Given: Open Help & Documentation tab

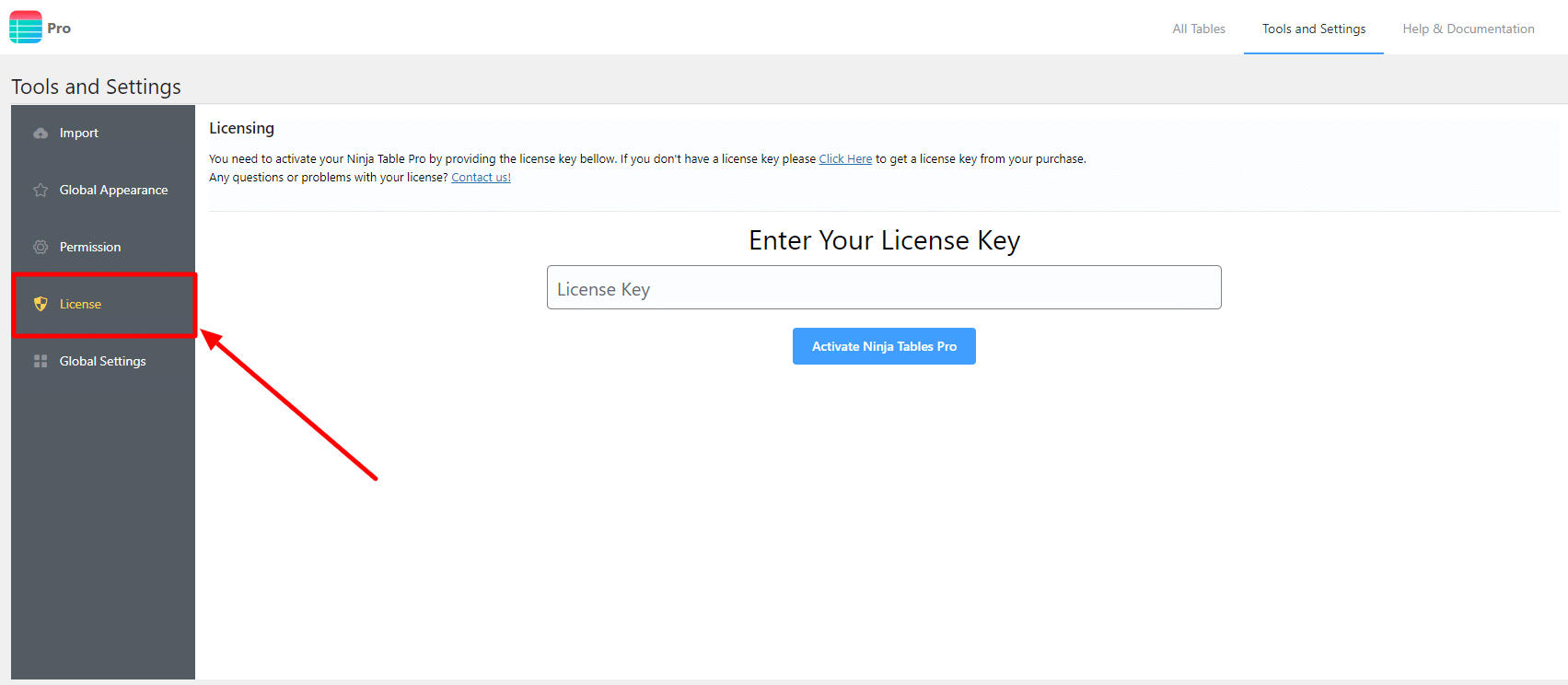Looking at the screenshot, I should pyautogui.click(x=1469, y=29).
